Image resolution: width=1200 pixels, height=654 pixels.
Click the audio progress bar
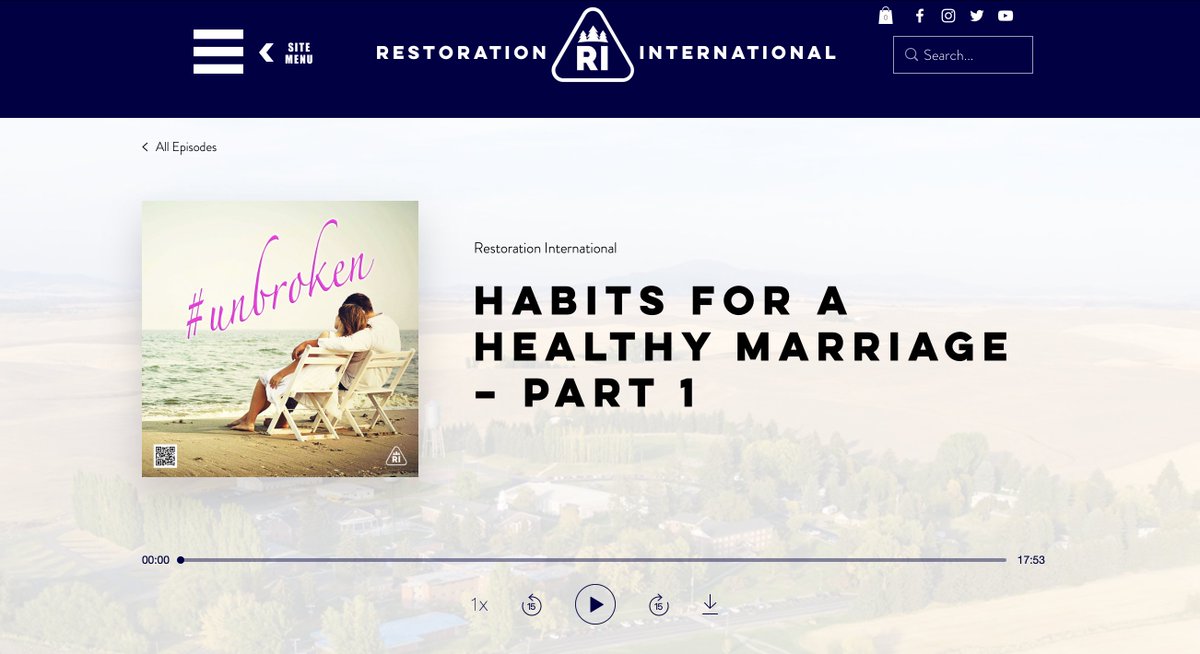click(593, 560)
